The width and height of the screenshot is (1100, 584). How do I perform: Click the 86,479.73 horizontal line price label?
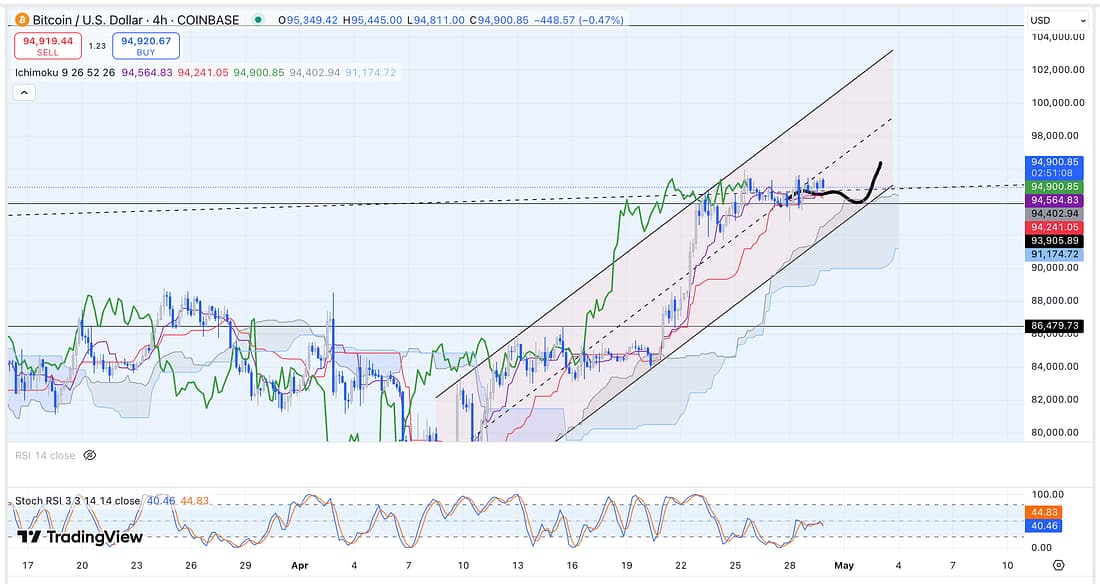pos(1055,326)
